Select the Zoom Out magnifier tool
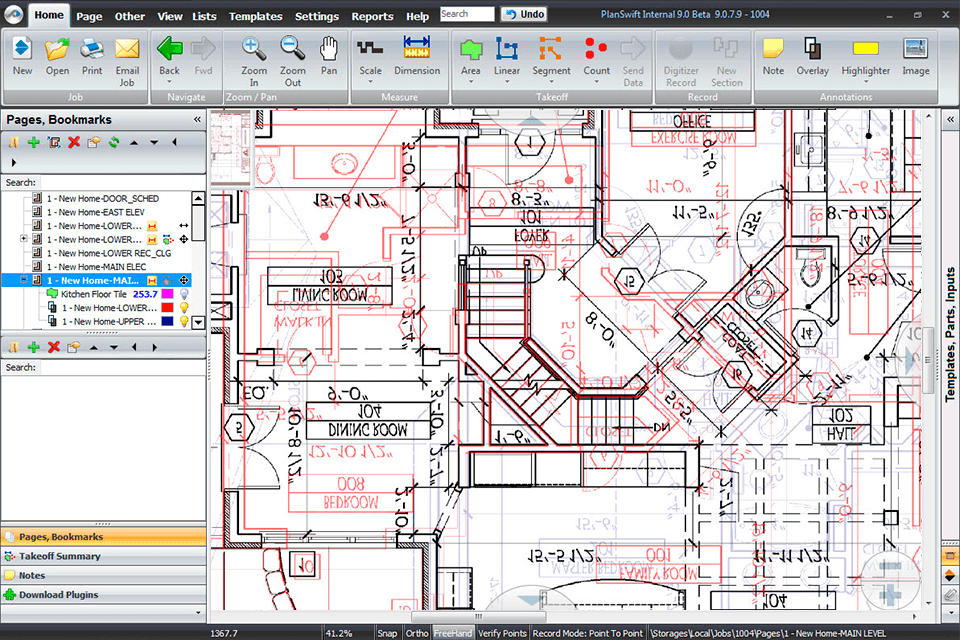This screenshot has width=960, height=640. click(293, 61)
